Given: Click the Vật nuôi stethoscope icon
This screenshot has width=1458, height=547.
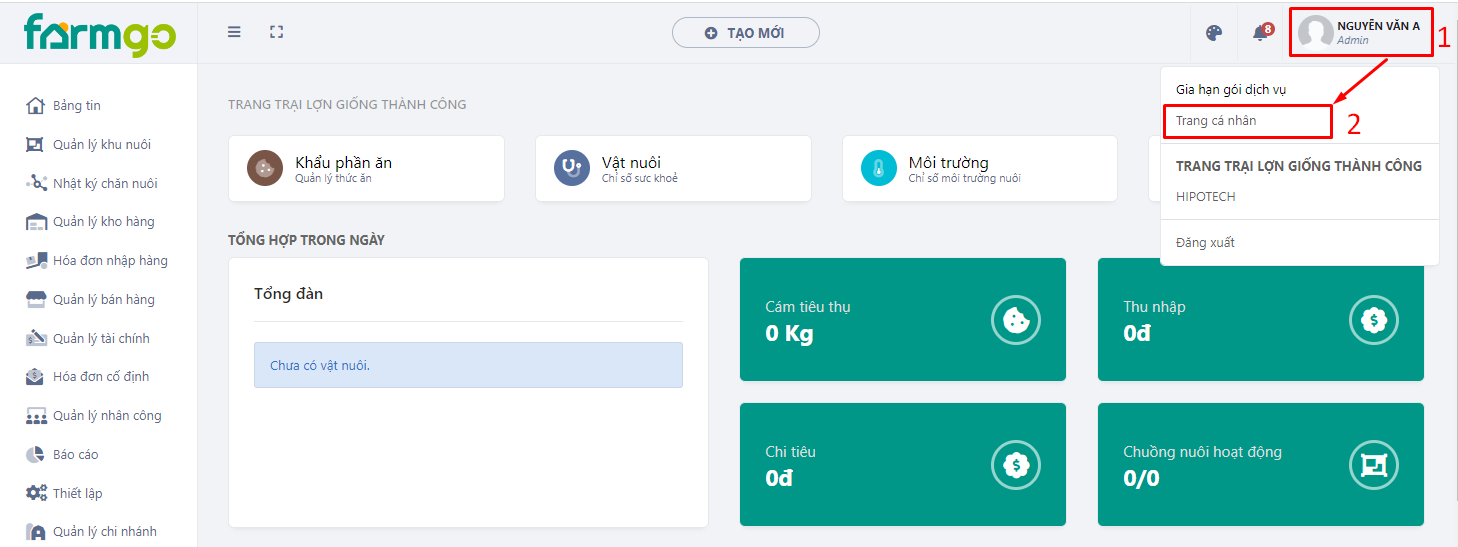Looking at the screenshot, I should 572,168.
